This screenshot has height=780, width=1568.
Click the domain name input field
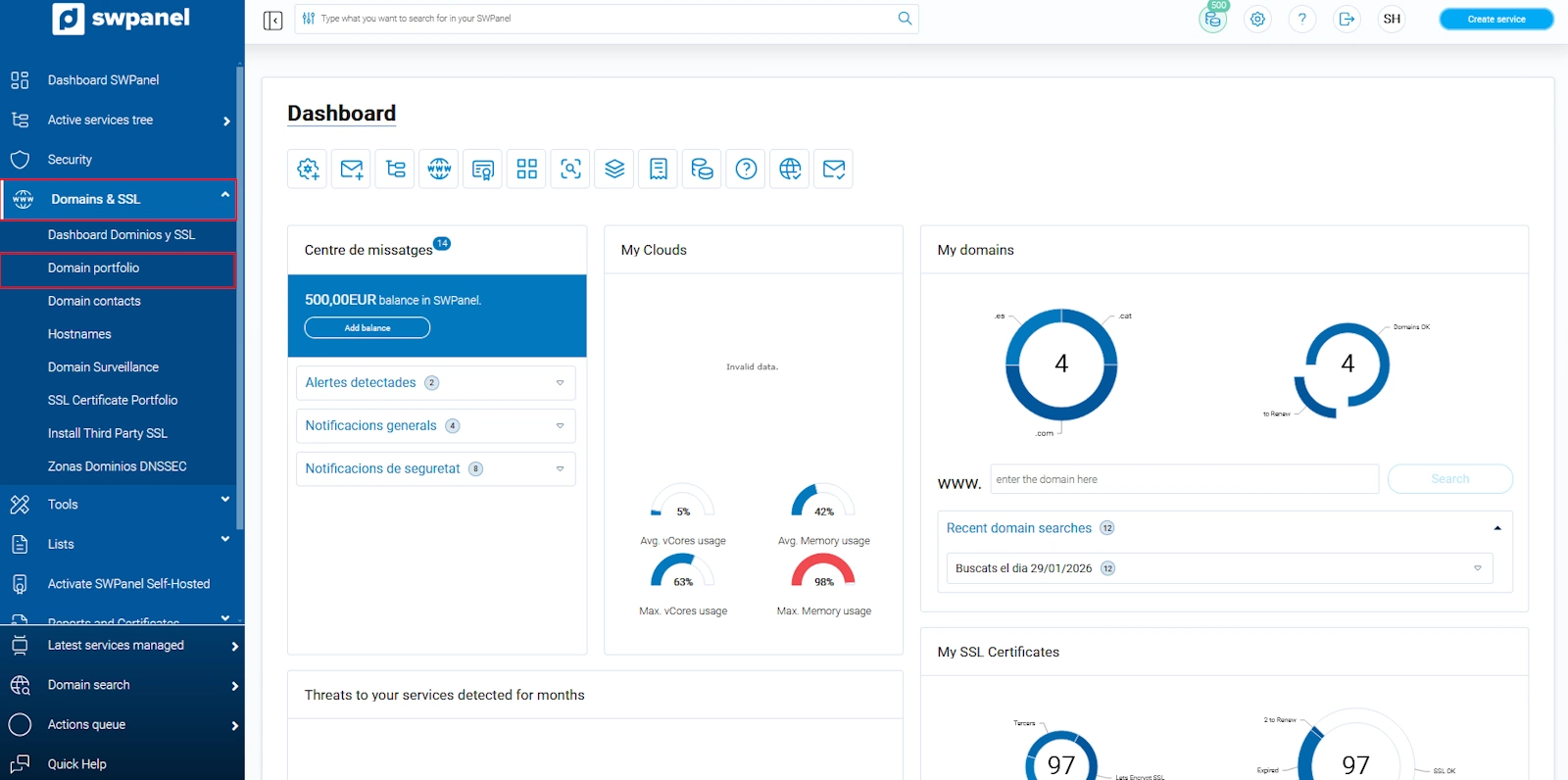pos(1184,480)
